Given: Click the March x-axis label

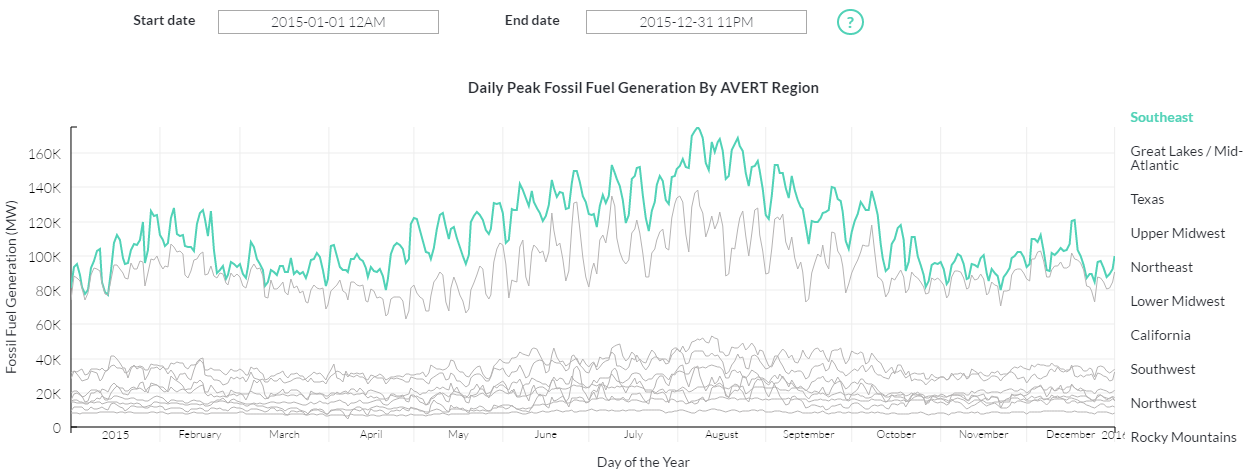Looking at the screenshot, I should 284,435.
